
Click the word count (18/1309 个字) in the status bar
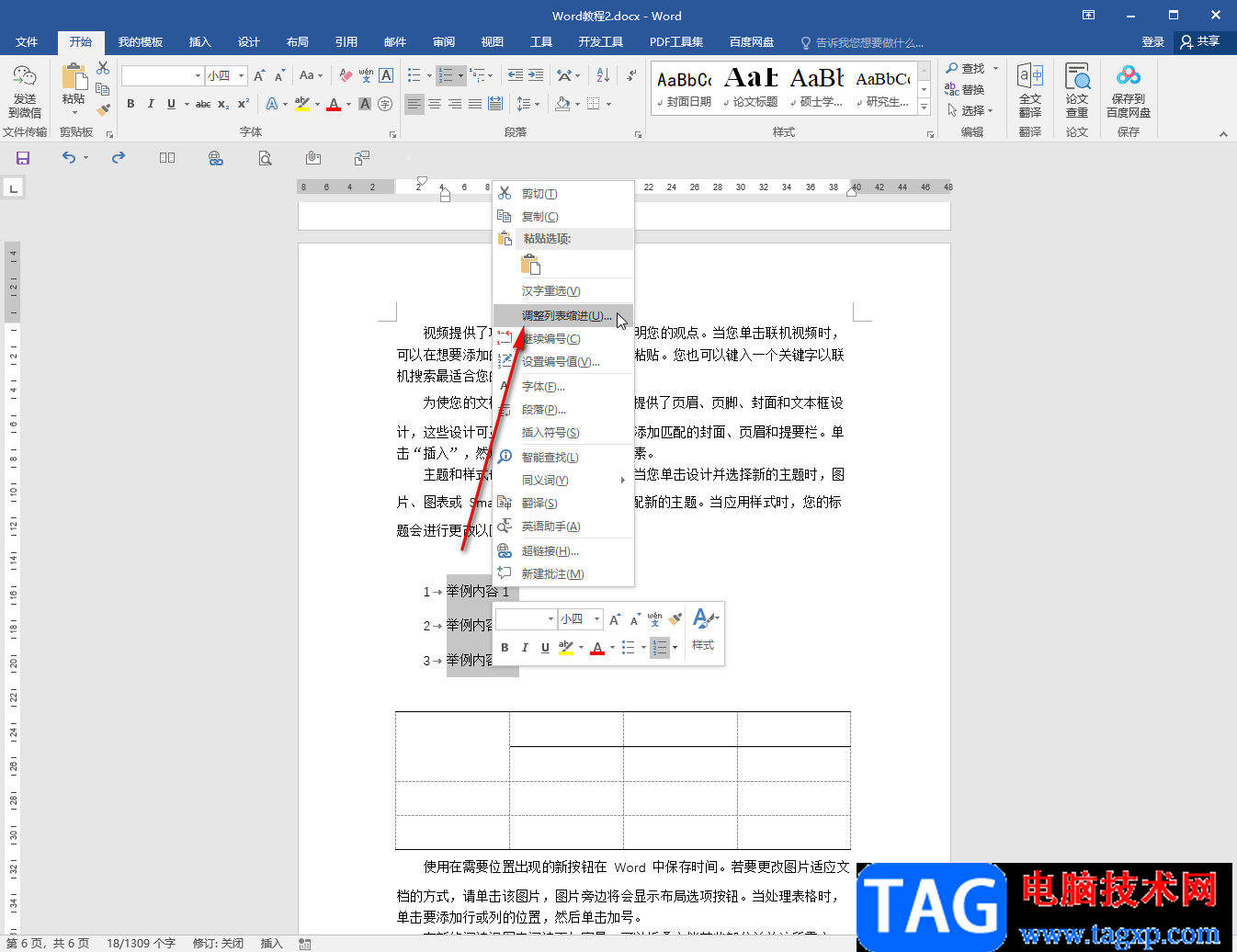click(x=141, y=943)
